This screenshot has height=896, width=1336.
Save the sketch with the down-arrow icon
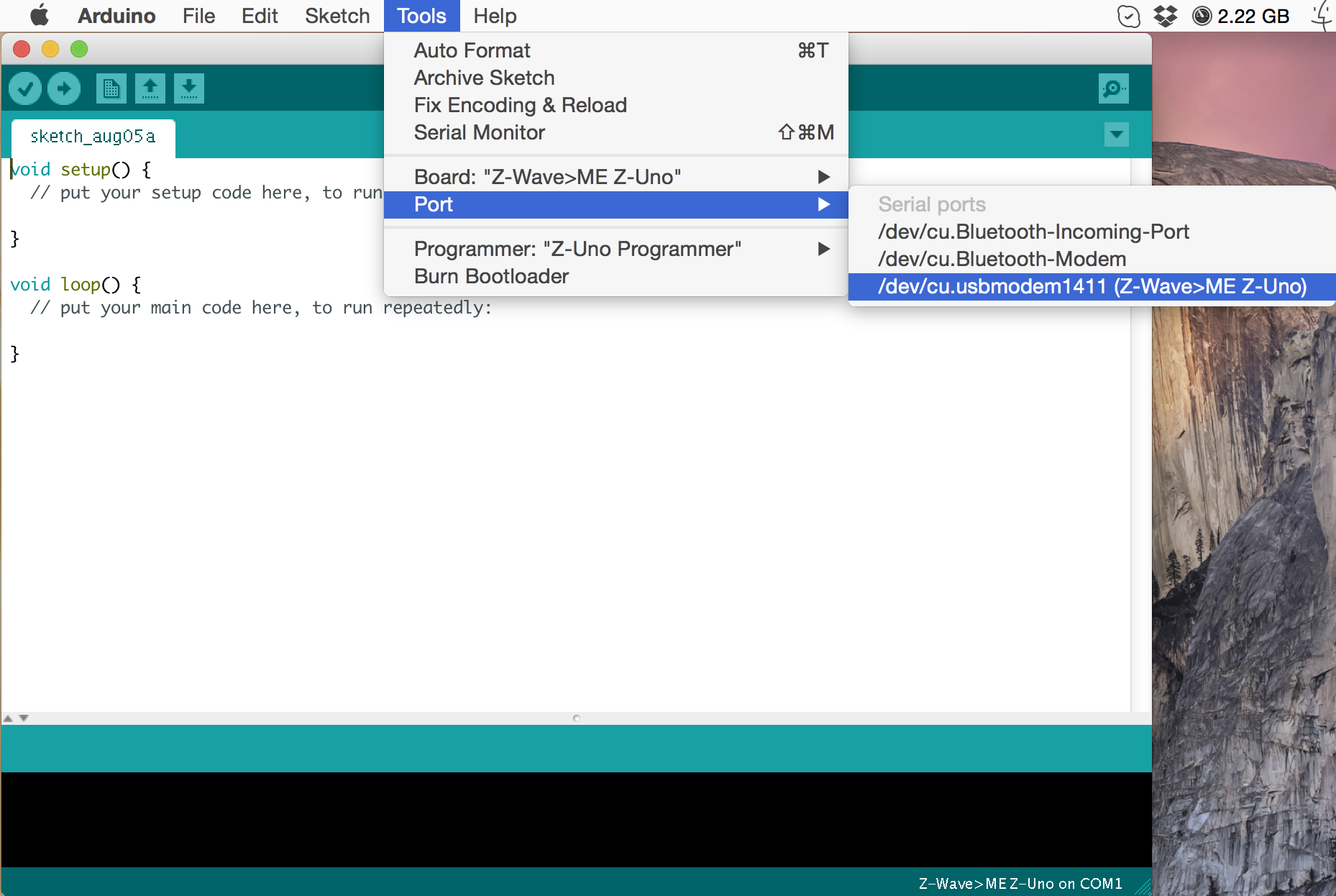[189, 88]
